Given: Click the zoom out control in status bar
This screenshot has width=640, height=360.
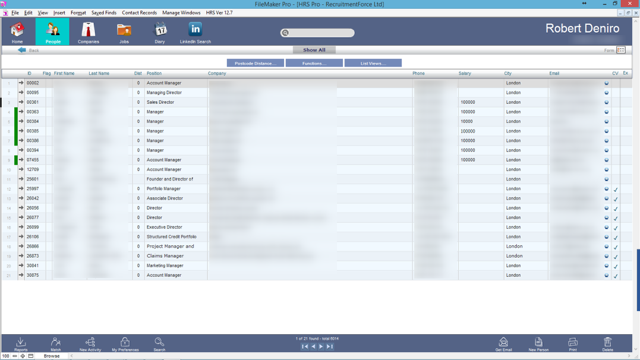Looking at the screenshot, I should tap(15, 356).
